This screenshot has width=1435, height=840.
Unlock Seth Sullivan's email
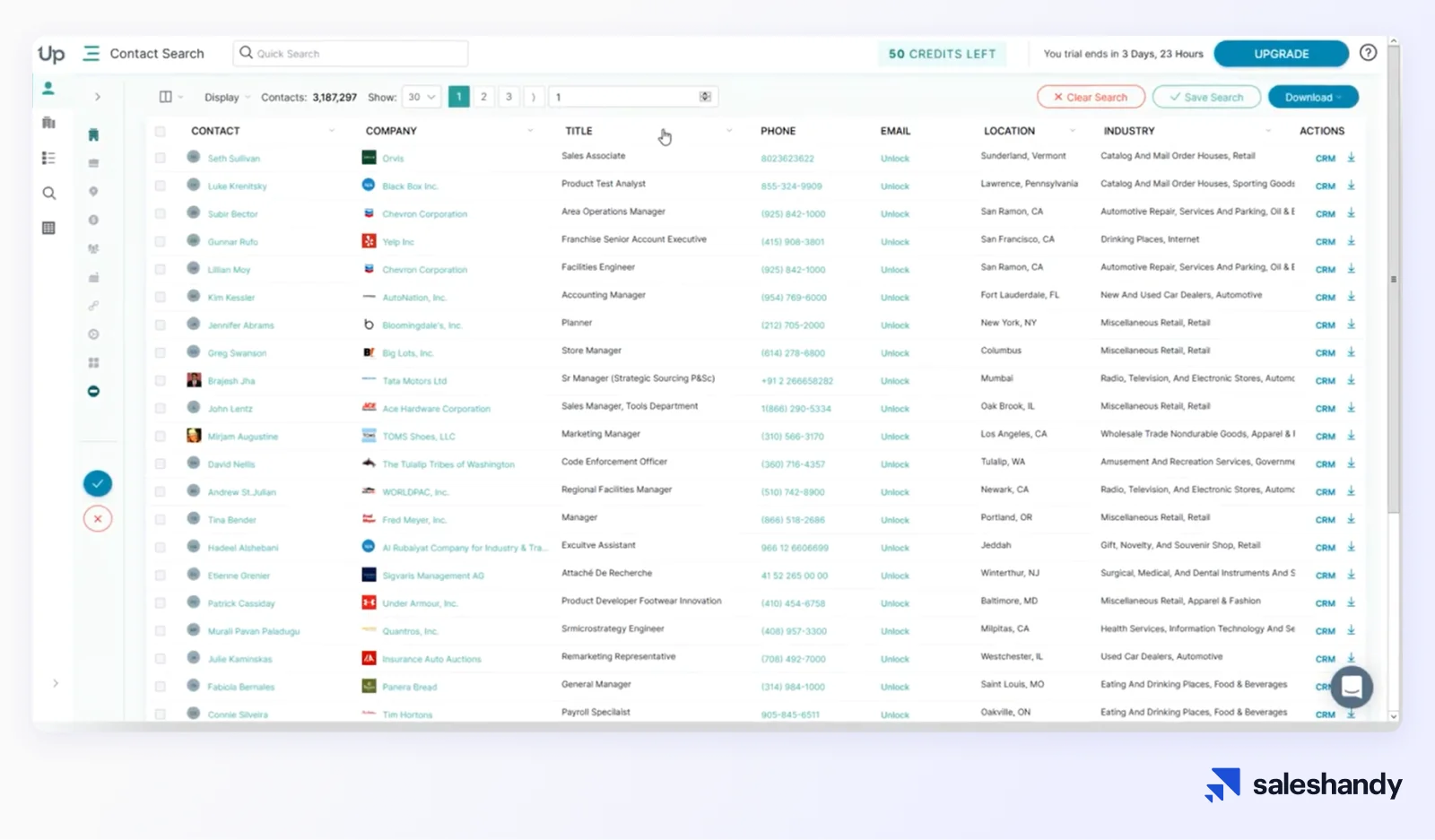click(895, 159)
